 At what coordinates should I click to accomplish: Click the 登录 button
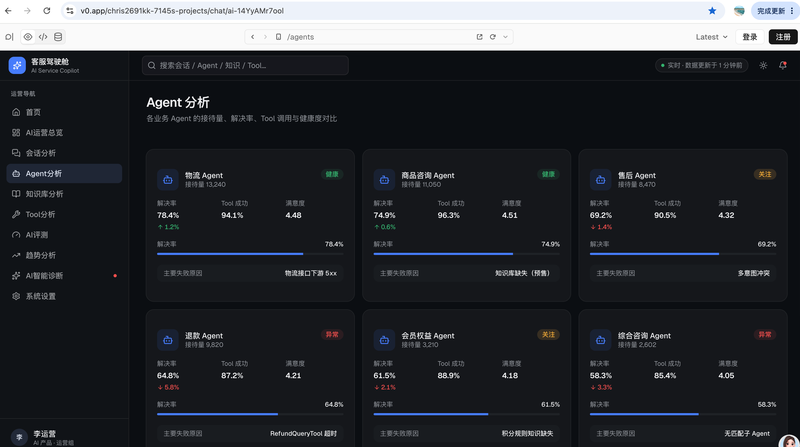749,37
